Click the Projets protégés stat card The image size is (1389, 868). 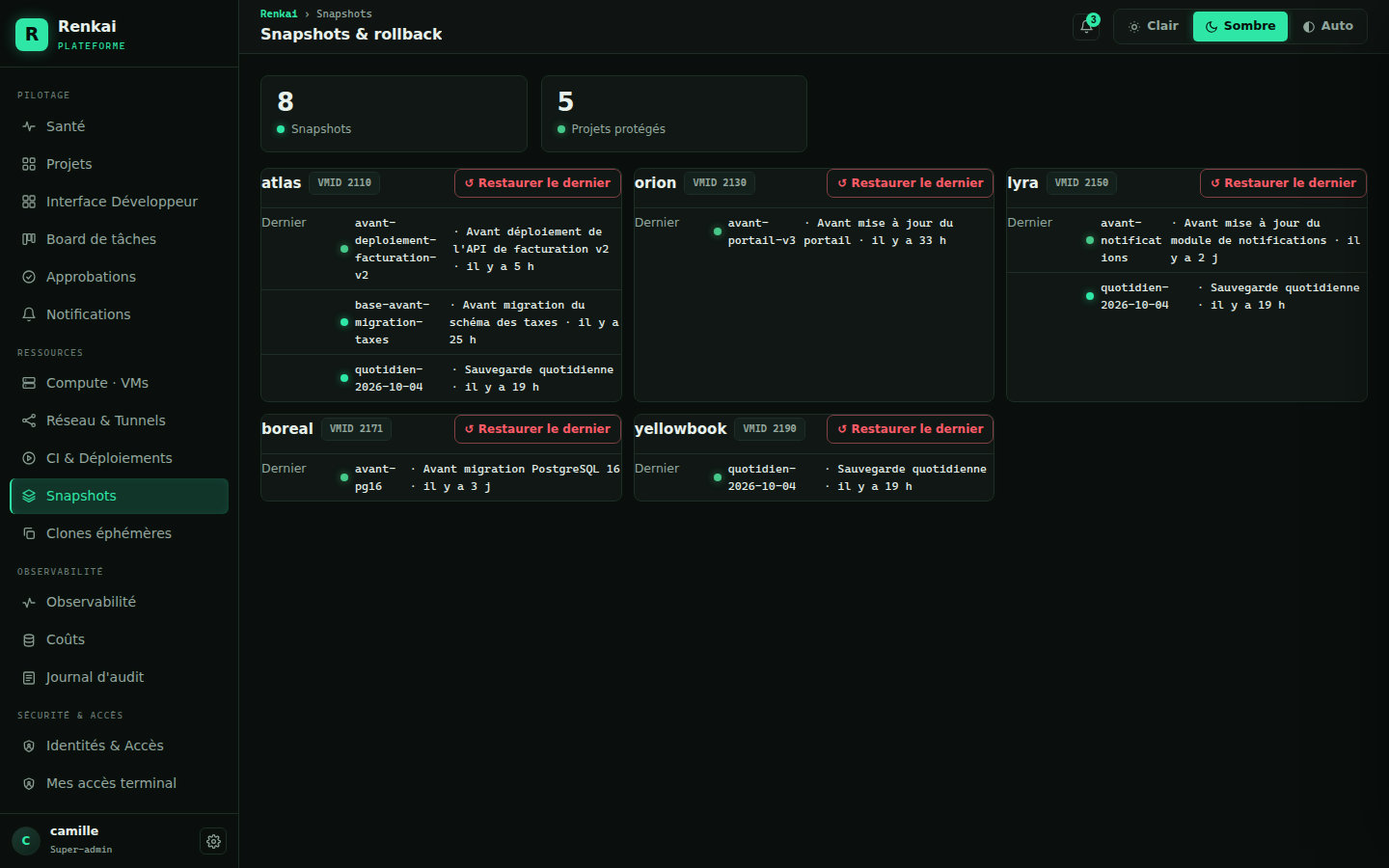[x=674, y=114]
